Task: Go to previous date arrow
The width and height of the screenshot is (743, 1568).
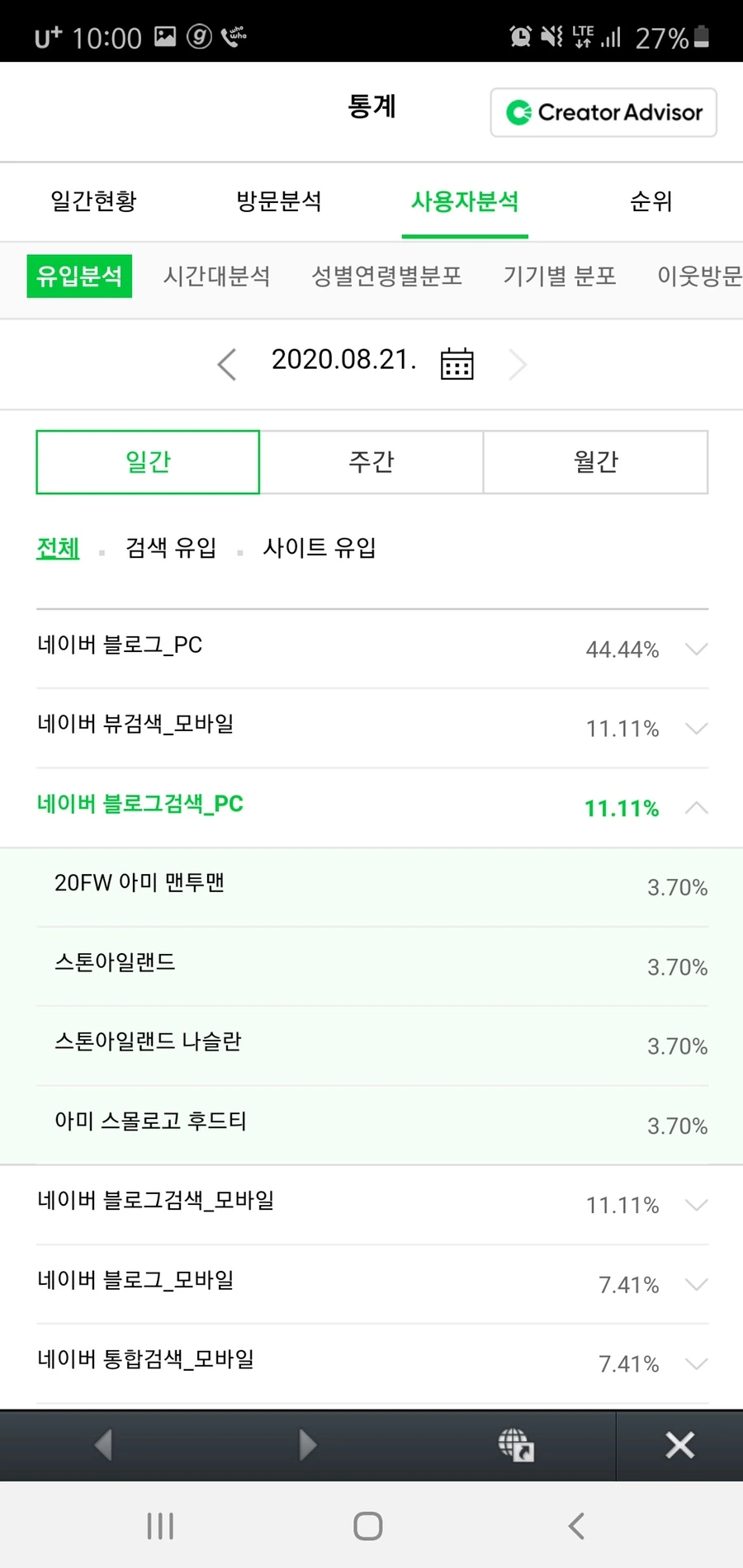Action: (x=227, y=364)
